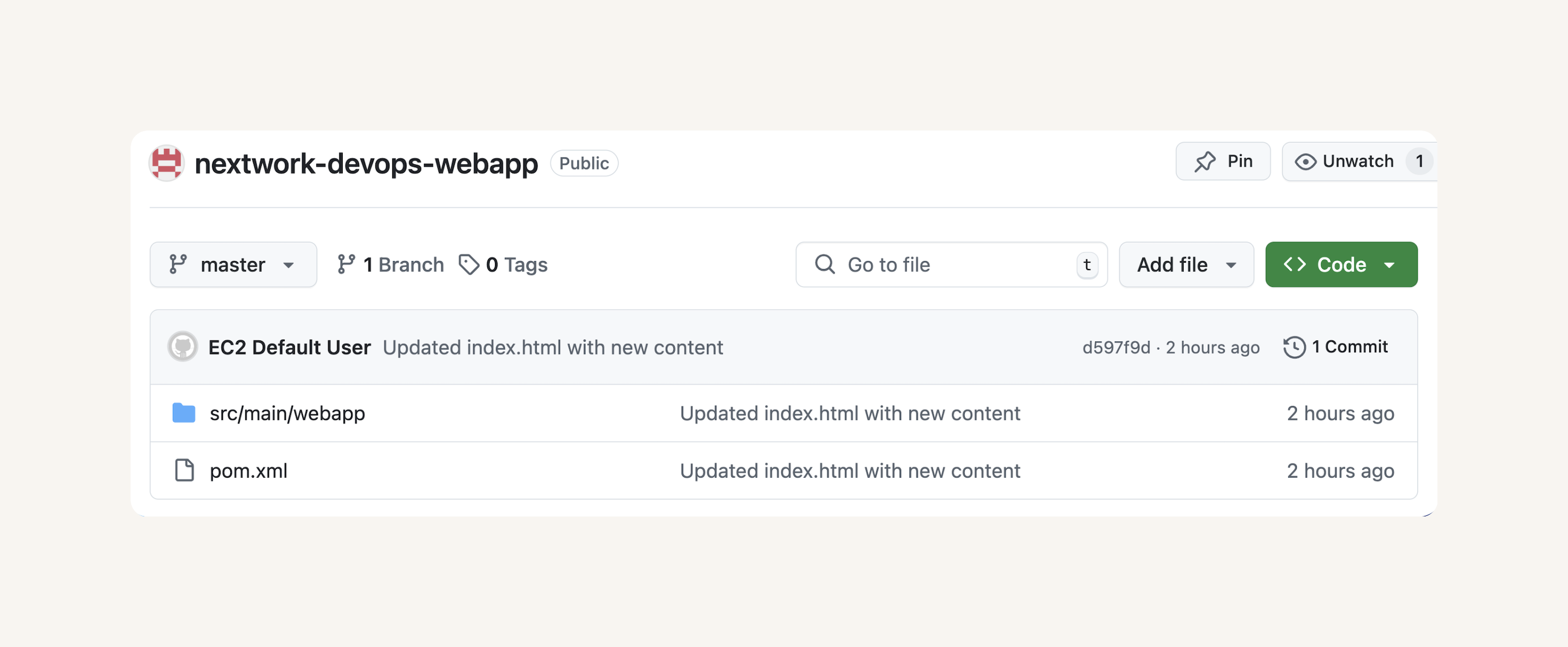Open the green Code dropdown

(x=1341, y=265)
